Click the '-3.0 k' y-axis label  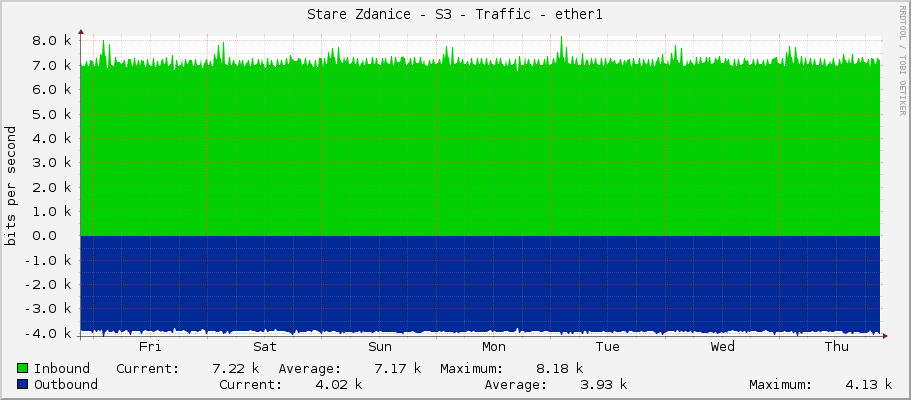tap(48, 309)
